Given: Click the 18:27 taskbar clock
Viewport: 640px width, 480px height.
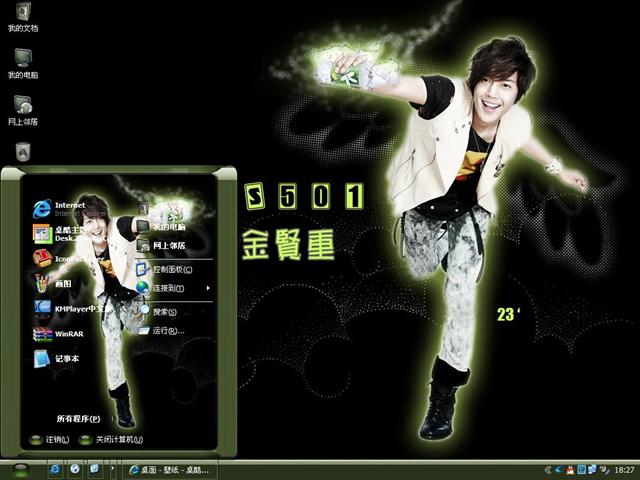Looking at the screenshot, I should 624,470.
